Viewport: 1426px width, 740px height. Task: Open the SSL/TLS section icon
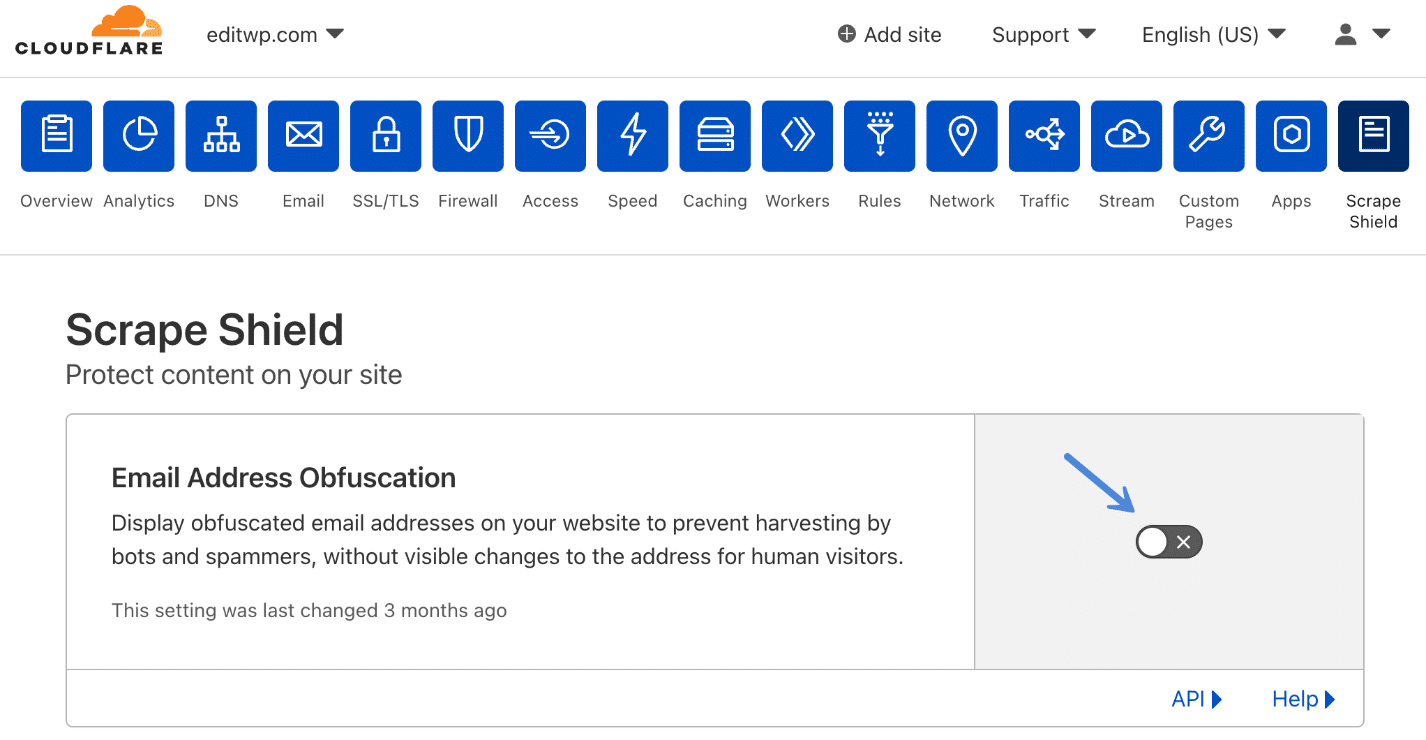click(x=385, y=135)
